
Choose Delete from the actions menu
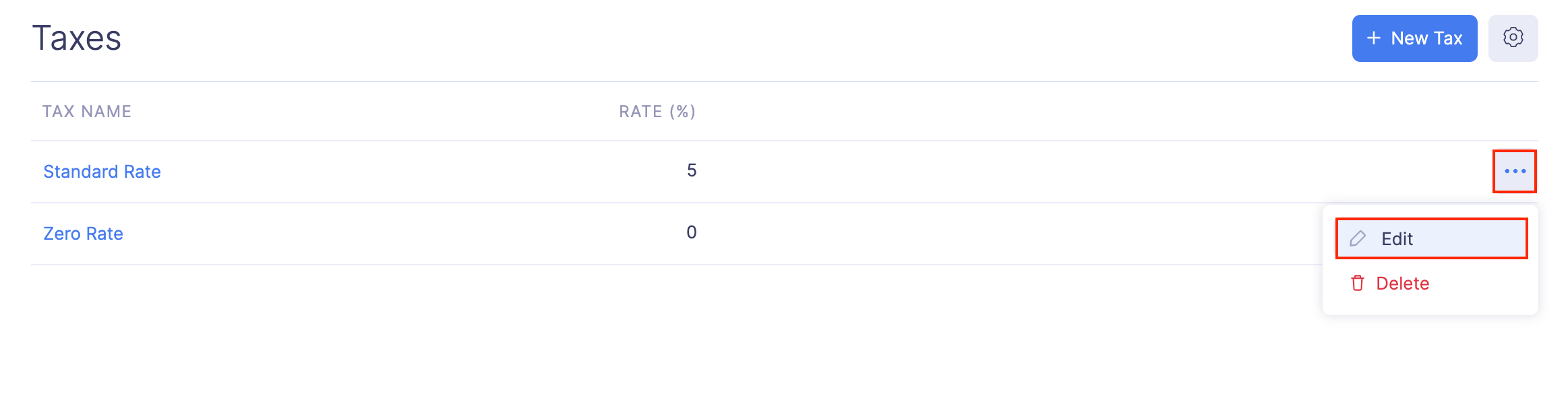point(1402,284)
